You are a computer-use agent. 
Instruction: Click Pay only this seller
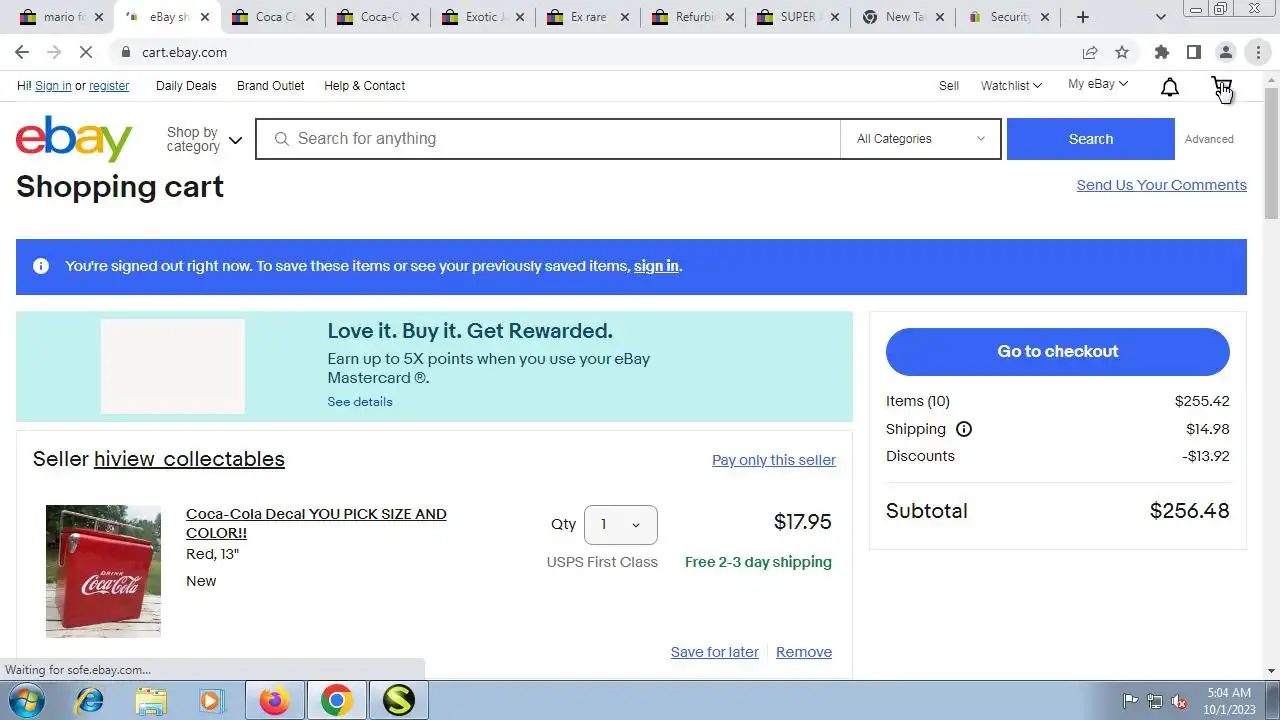[x=774, y=460]
